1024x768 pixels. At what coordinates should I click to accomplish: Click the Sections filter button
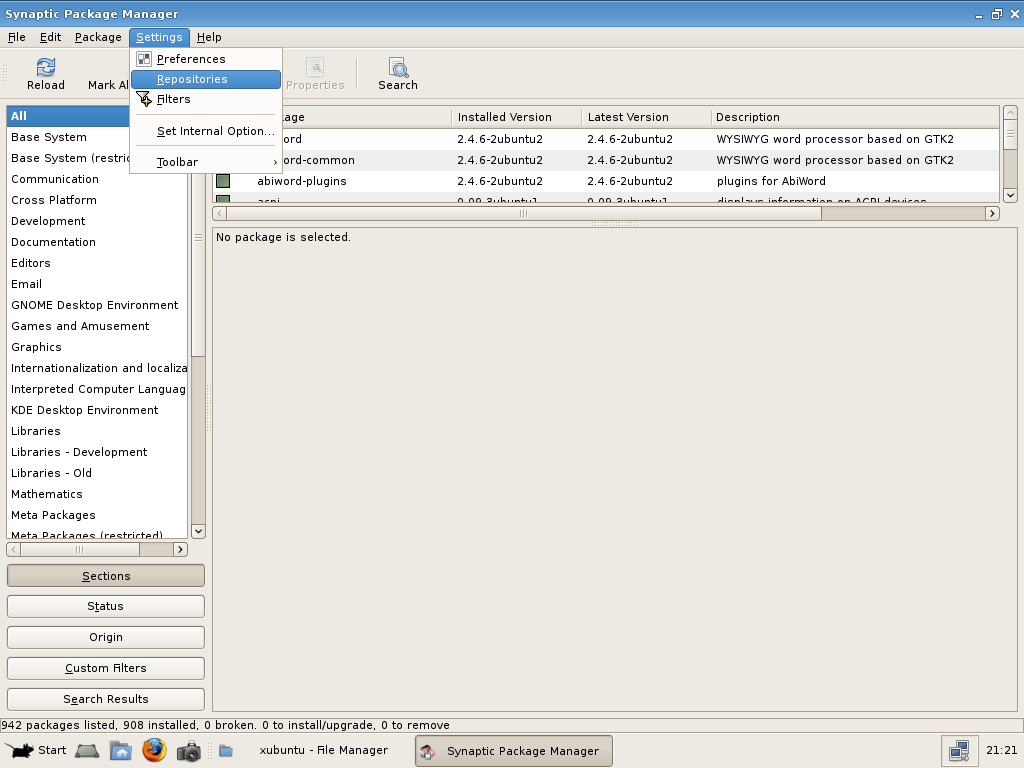point(106,576)
